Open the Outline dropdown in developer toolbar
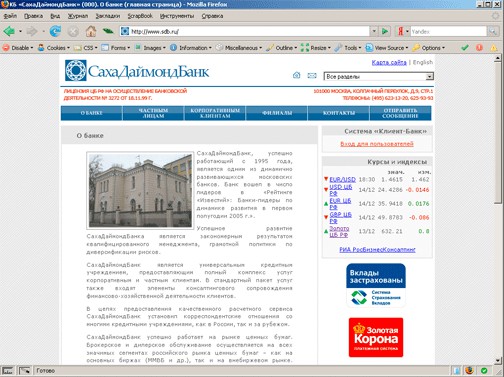504x377 pixels. click(281, 48)
